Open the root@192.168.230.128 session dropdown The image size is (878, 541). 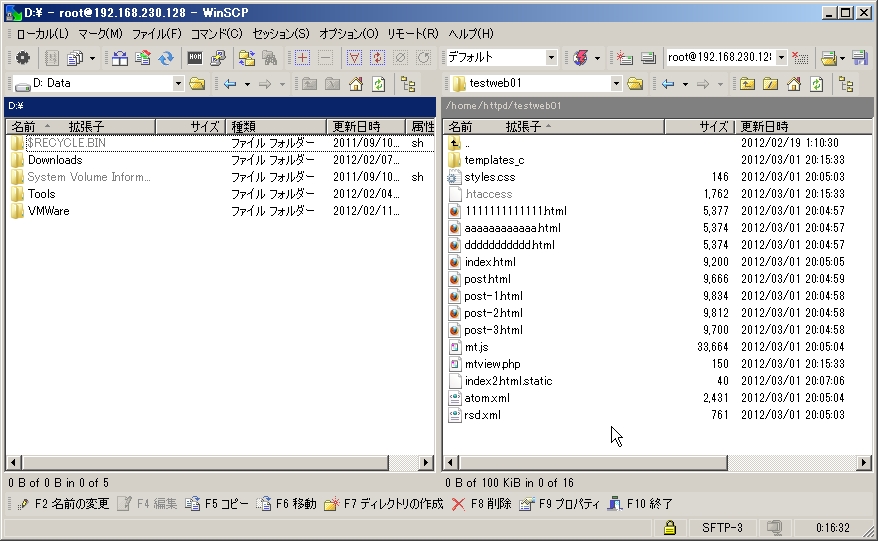tap(781, 57)
